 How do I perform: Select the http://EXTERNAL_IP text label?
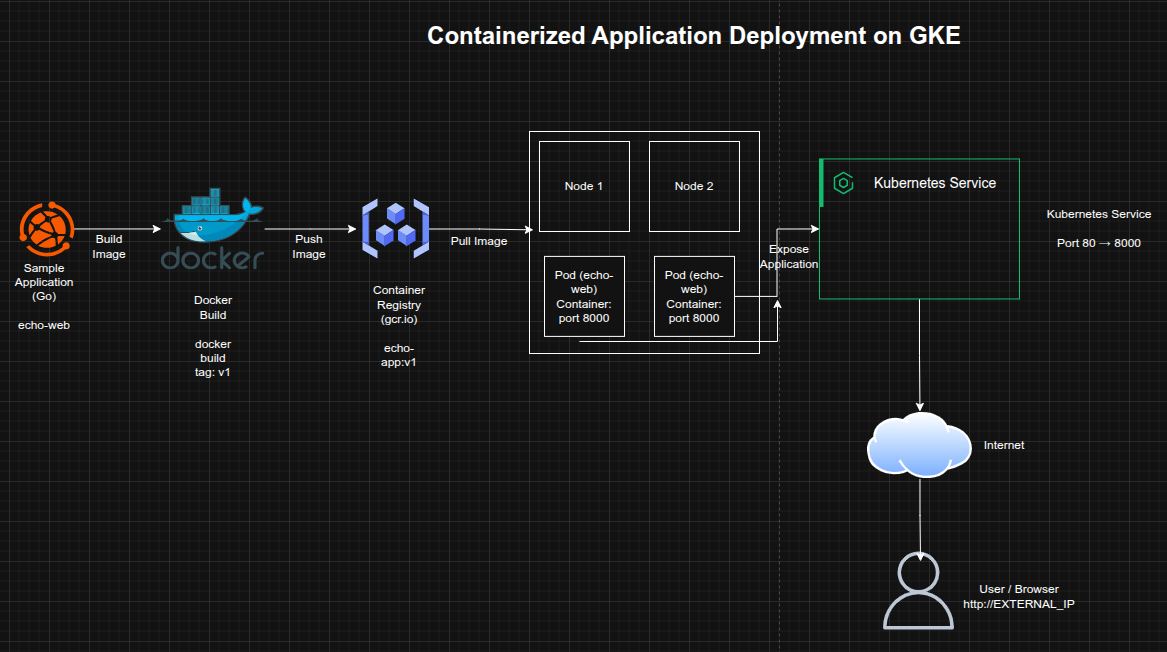click(1018, 604)
